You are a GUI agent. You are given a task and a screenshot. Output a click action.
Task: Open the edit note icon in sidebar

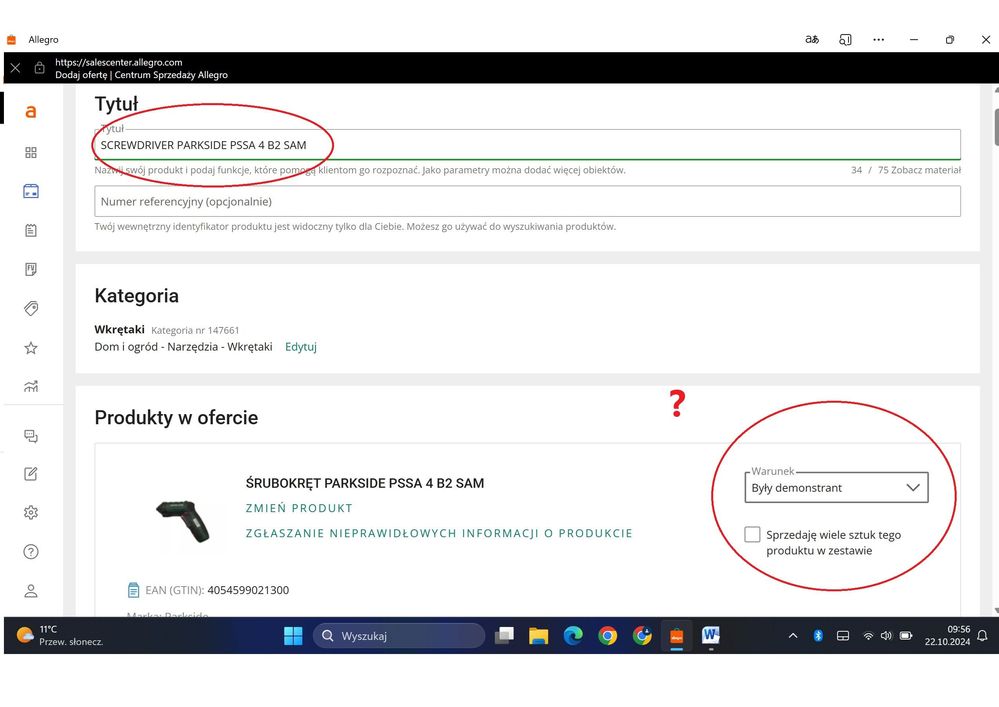click(x=31, y=474)
